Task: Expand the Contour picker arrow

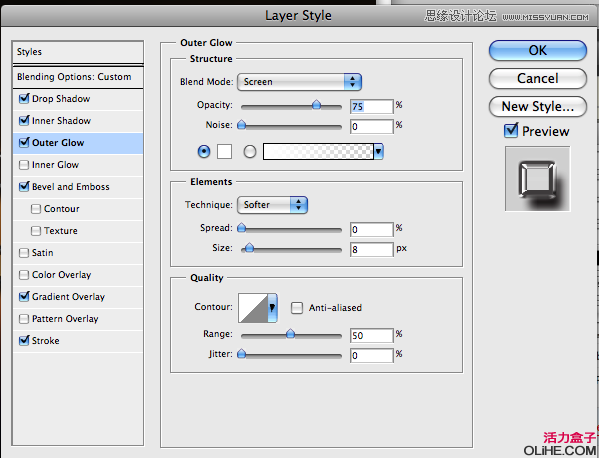Action: [272, 308]
